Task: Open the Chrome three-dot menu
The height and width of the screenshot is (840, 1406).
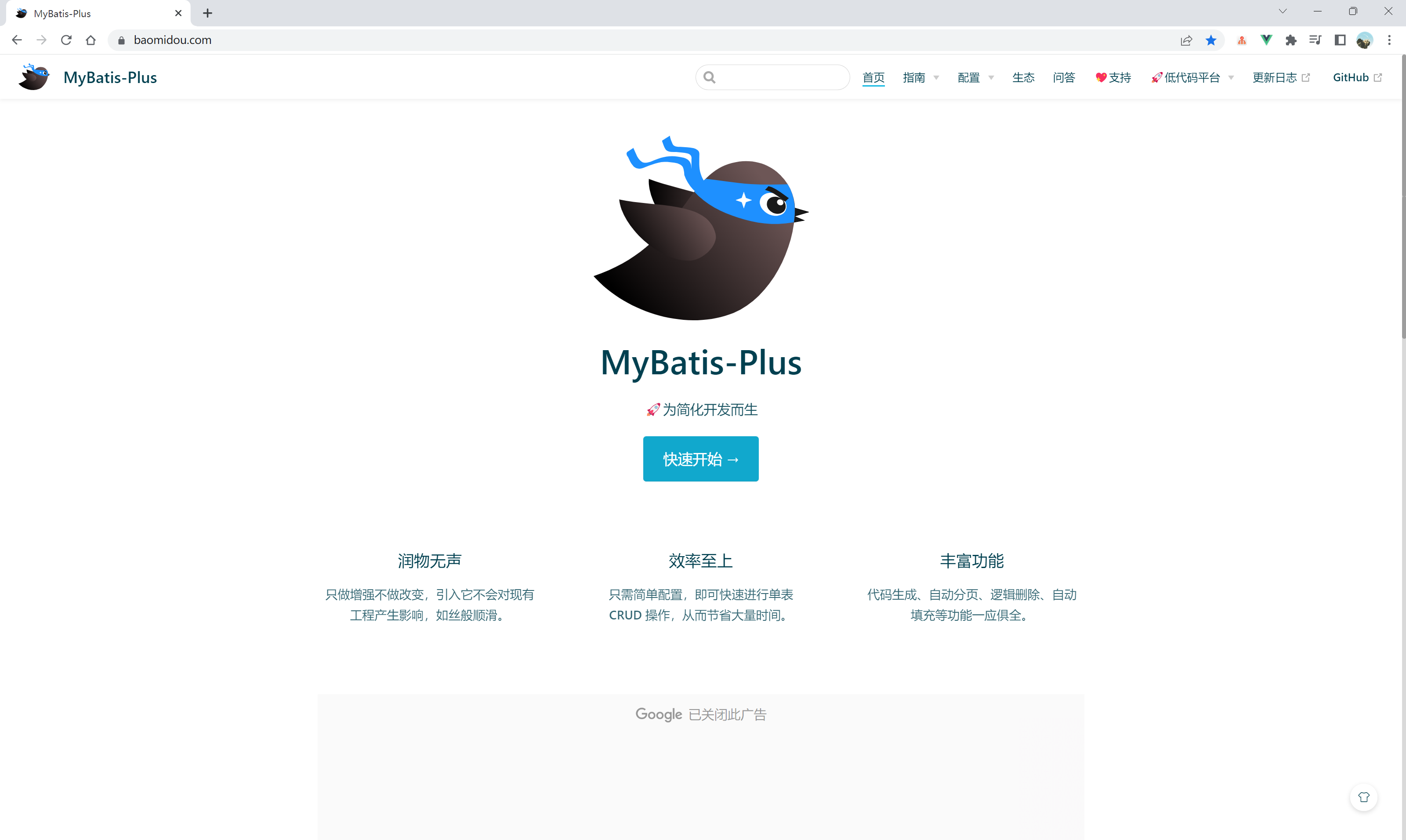Action: pos(1390,40)
